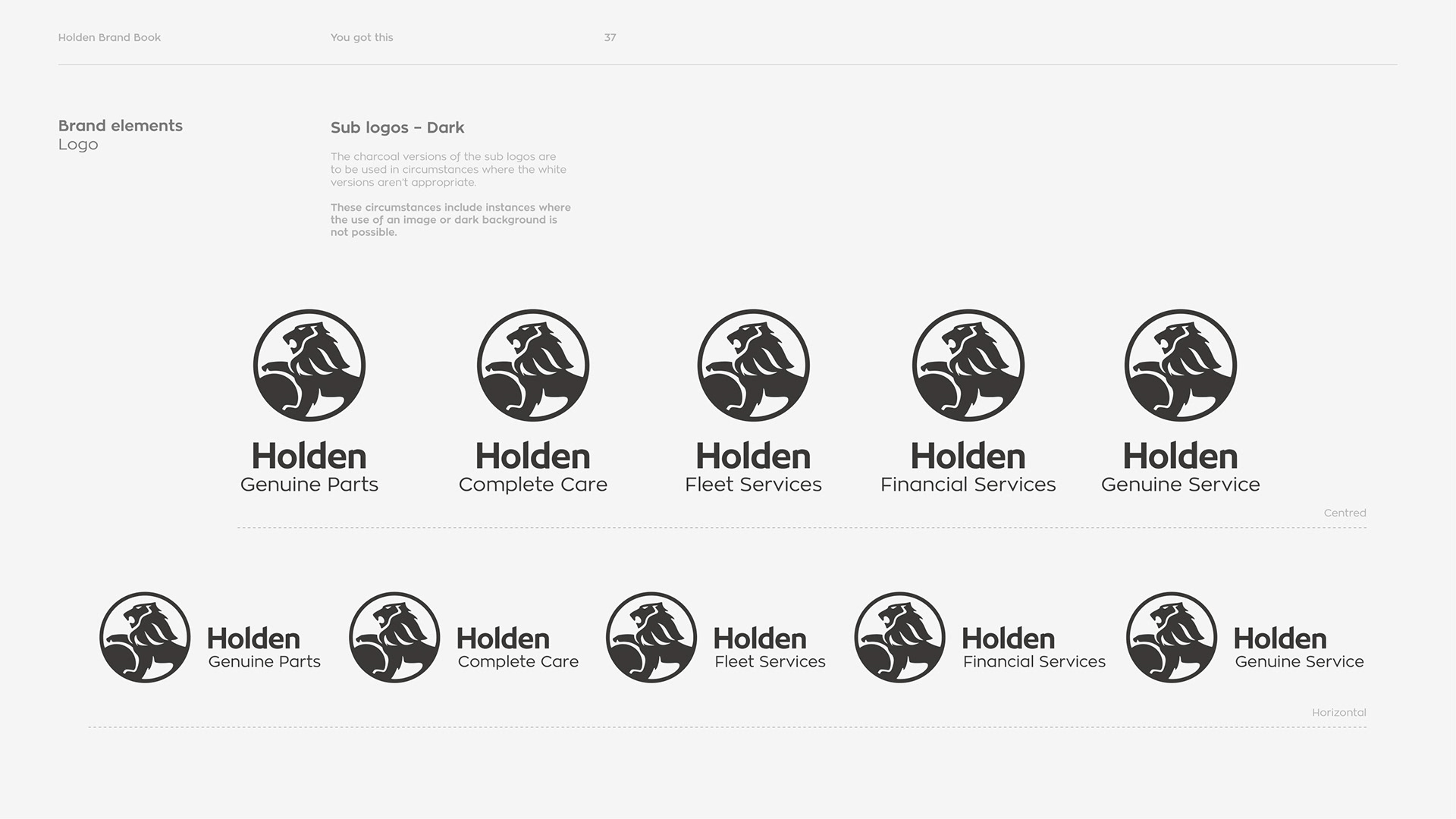Select the 'Sub logos – Dark' heading
Image resolution: width=1456 pixels, height=819 pixels.
click(397, 127)
